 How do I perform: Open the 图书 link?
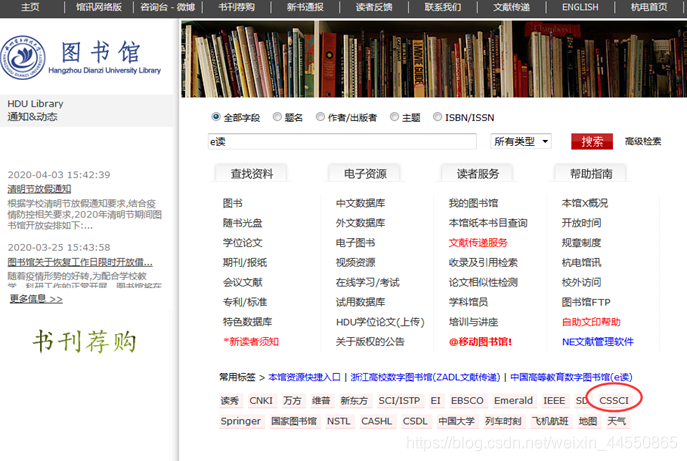click(x=232, y=203)
